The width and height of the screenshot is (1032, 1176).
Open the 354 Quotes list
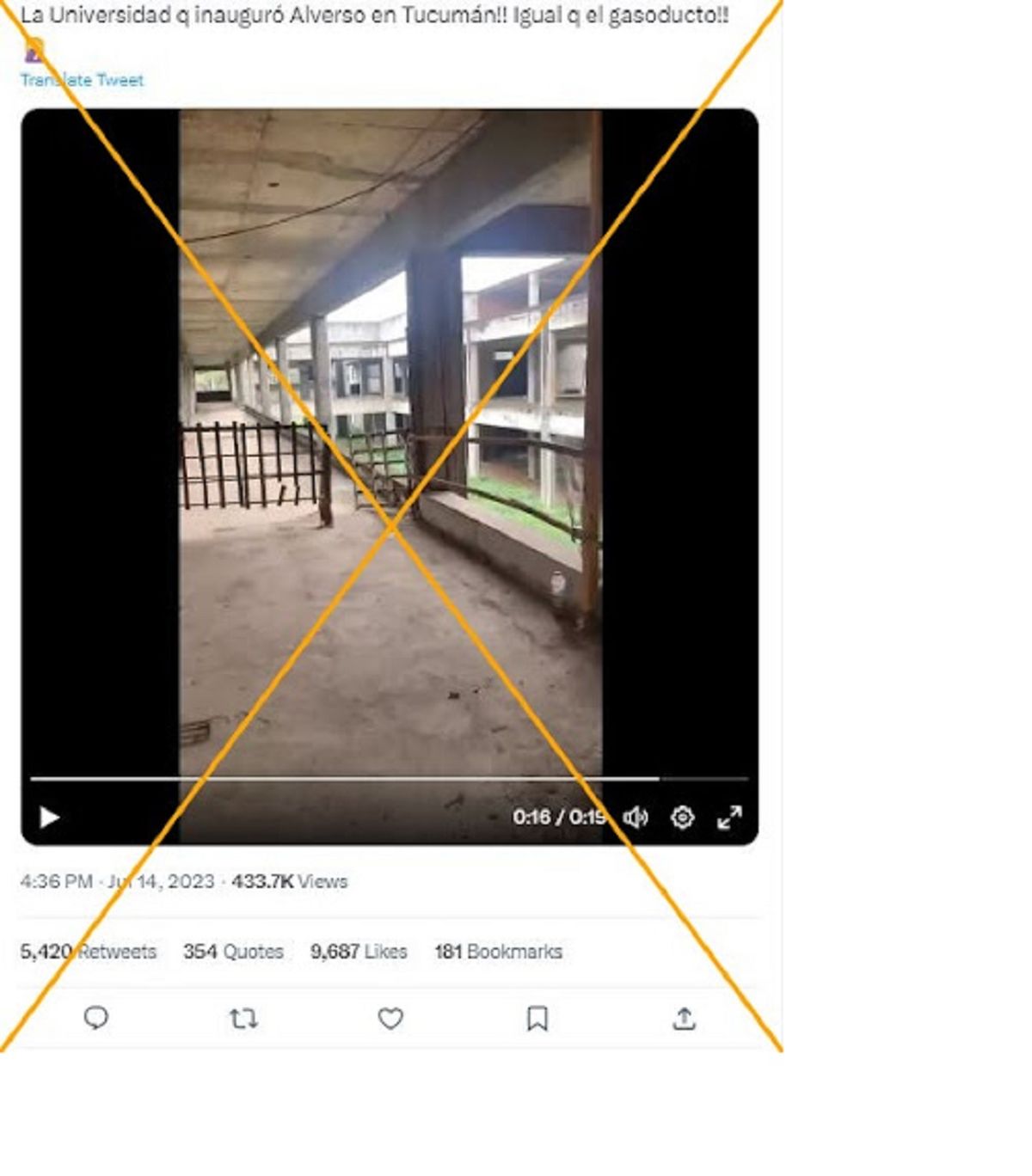(233, 952)
